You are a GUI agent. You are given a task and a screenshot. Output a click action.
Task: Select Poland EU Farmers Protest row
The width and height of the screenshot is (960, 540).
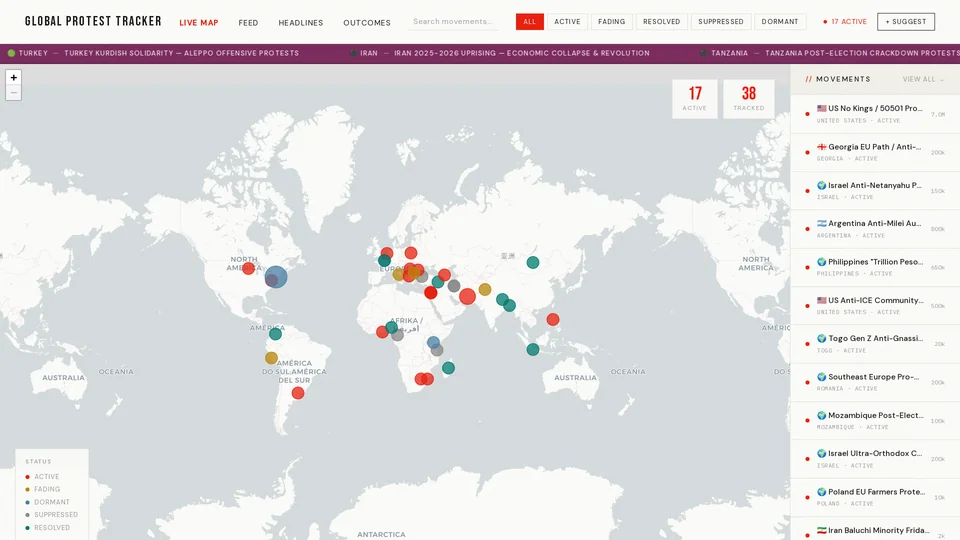[875, 497]
